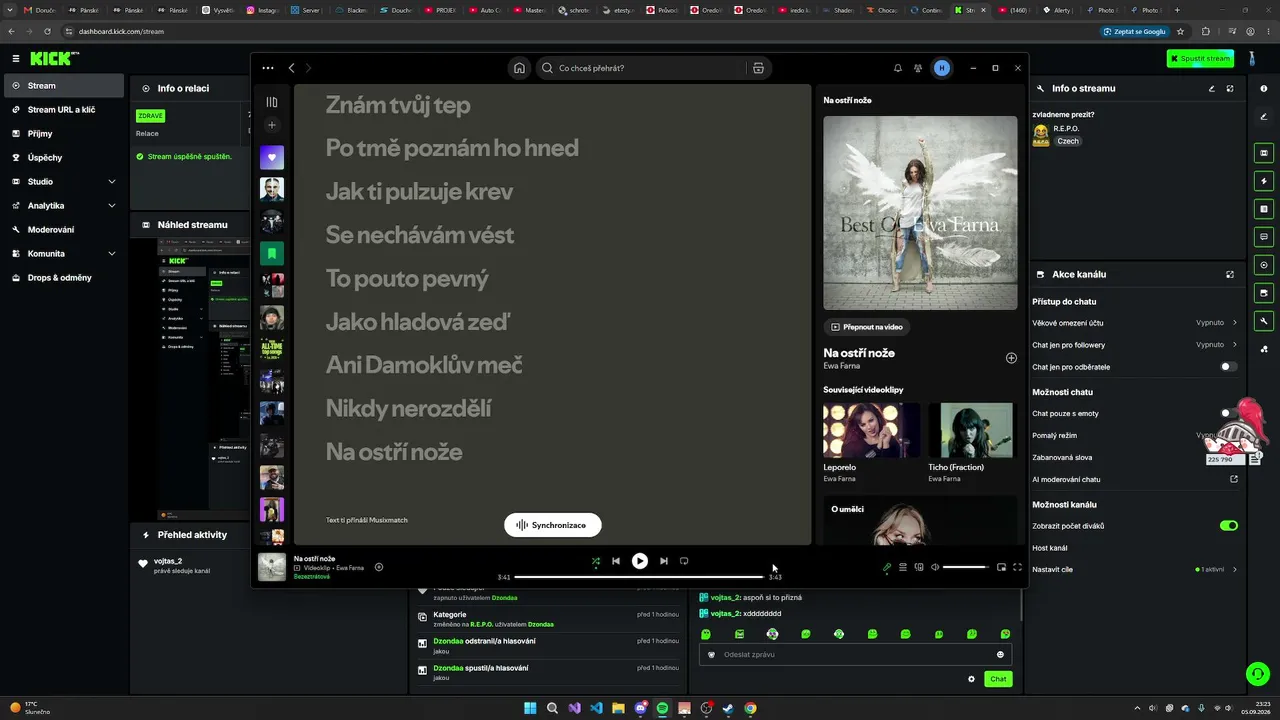Open Drops & odměny page
The width and height of the screenshot is (1280, 720).
(64, 277)
